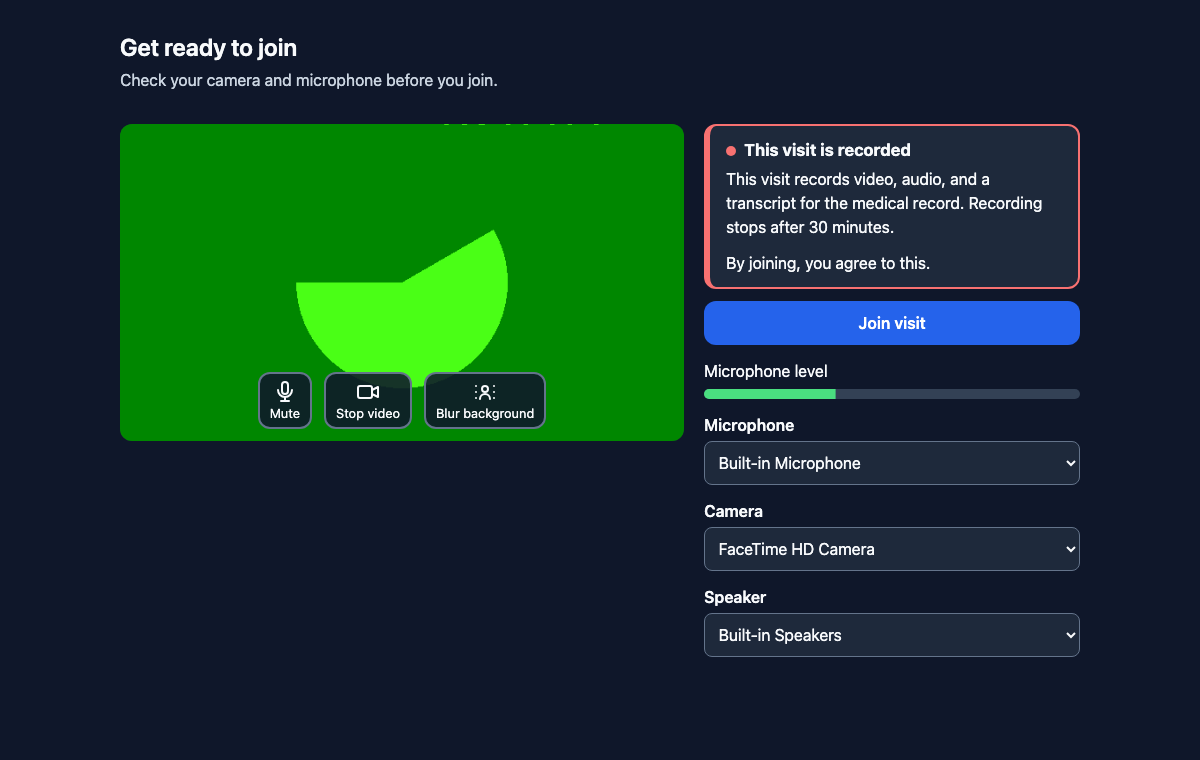Click the "Camera" field label
Viewport: 1200px width, 760px height.
click(x=733, y=511)
